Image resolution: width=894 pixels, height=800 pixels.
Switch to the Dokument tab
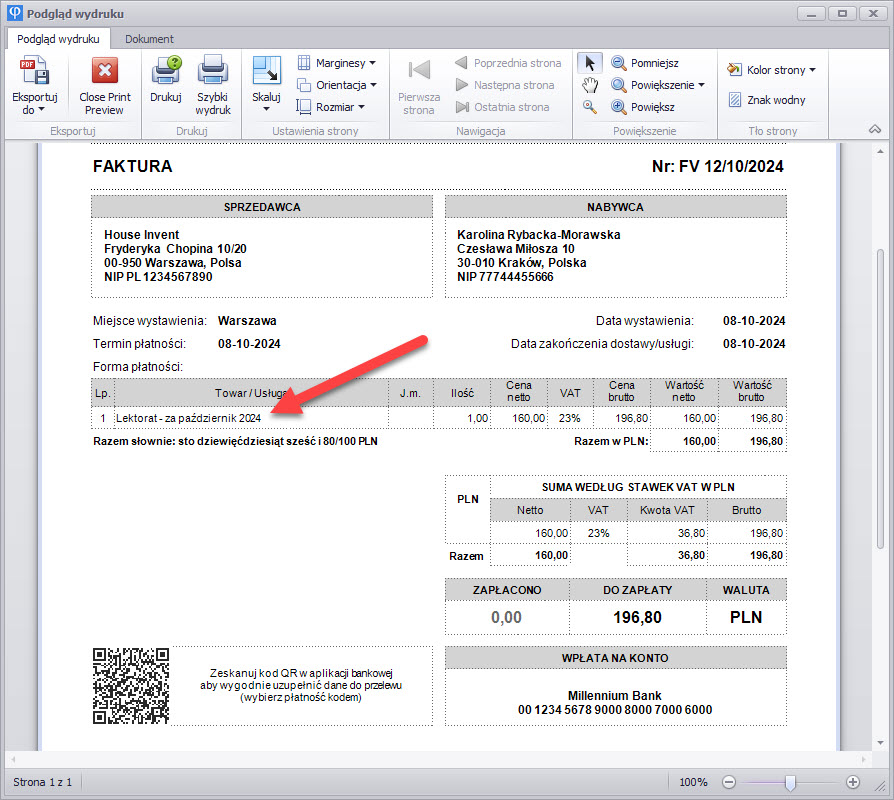coord(149,39)
